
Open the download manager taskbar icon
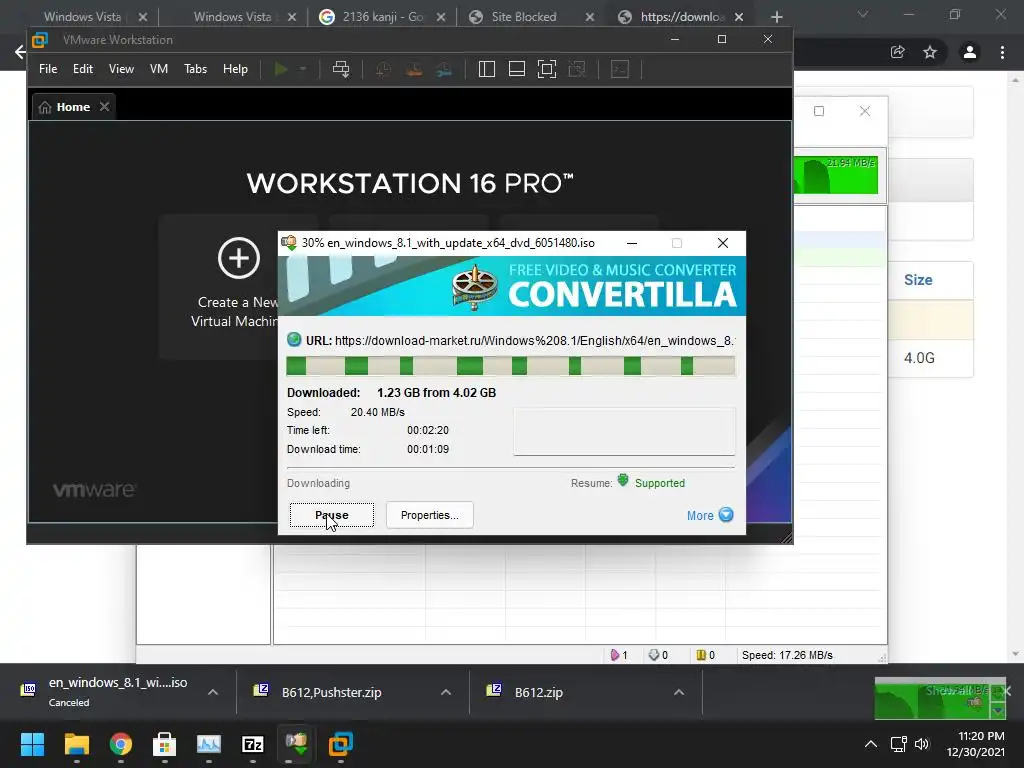[296, 744]
